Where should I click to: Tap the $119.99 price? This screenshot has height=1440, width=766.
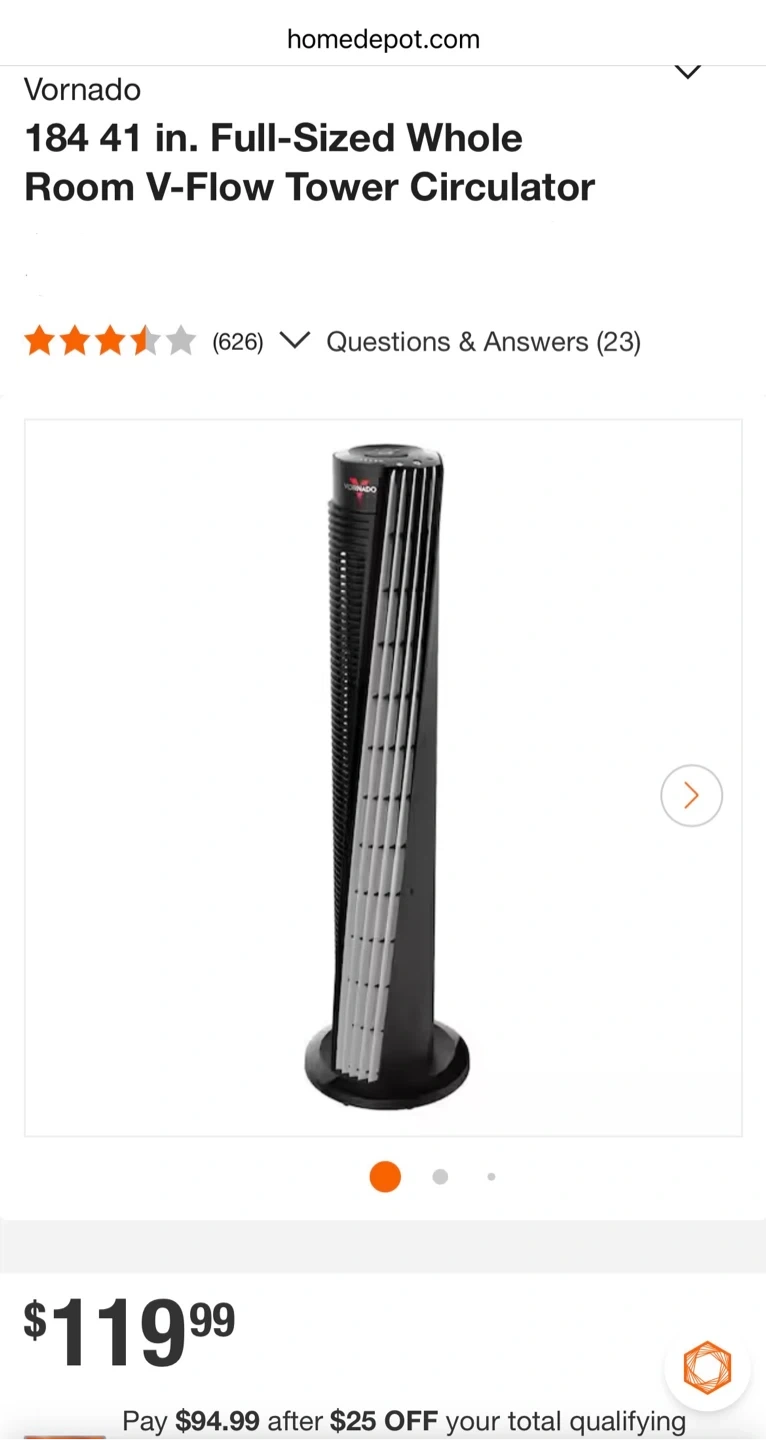point(130,1334)
